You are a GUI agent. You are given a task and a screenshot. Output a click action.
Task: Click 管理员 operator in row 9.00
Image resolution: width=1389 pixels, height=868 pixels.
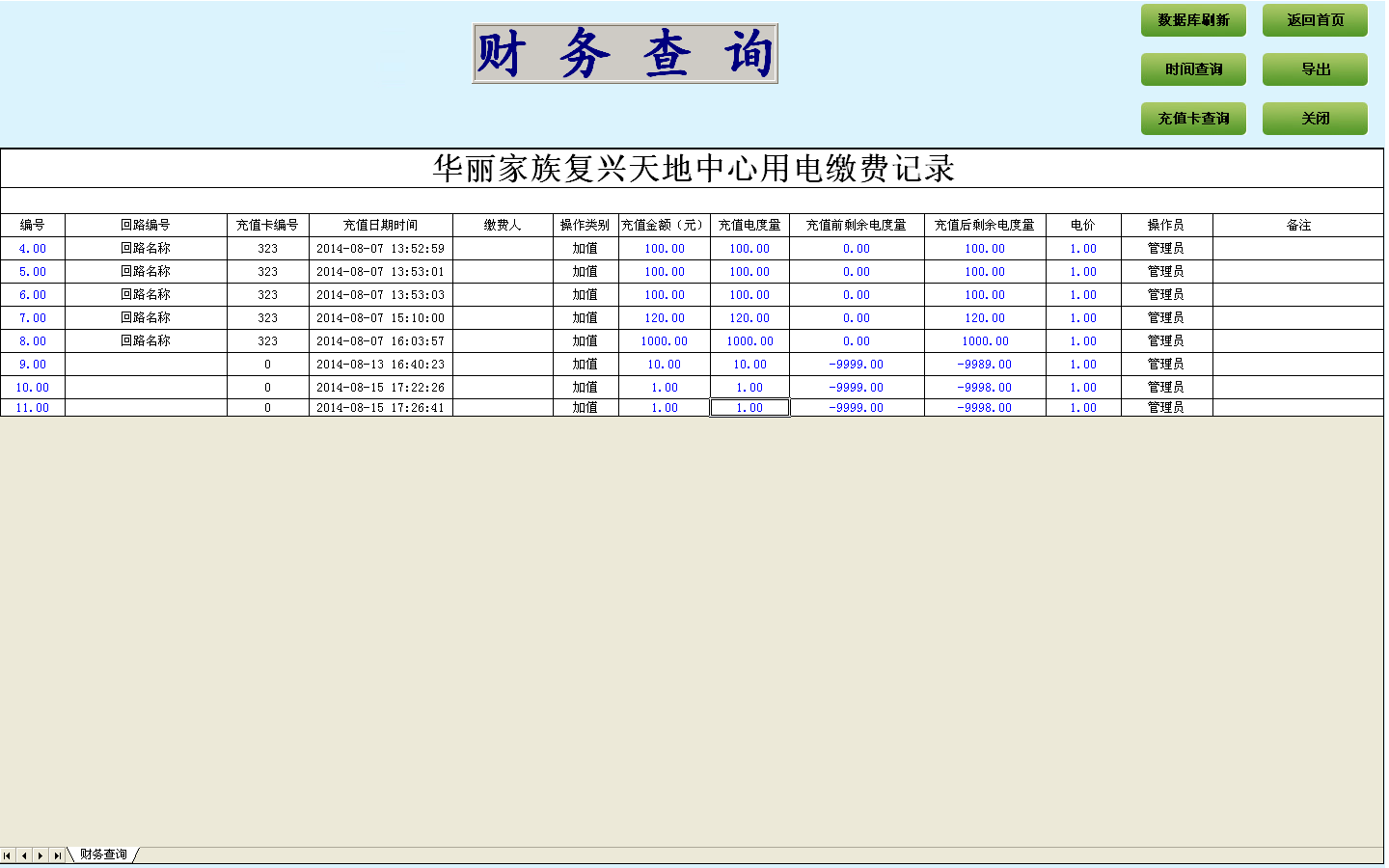point(1166,365)
